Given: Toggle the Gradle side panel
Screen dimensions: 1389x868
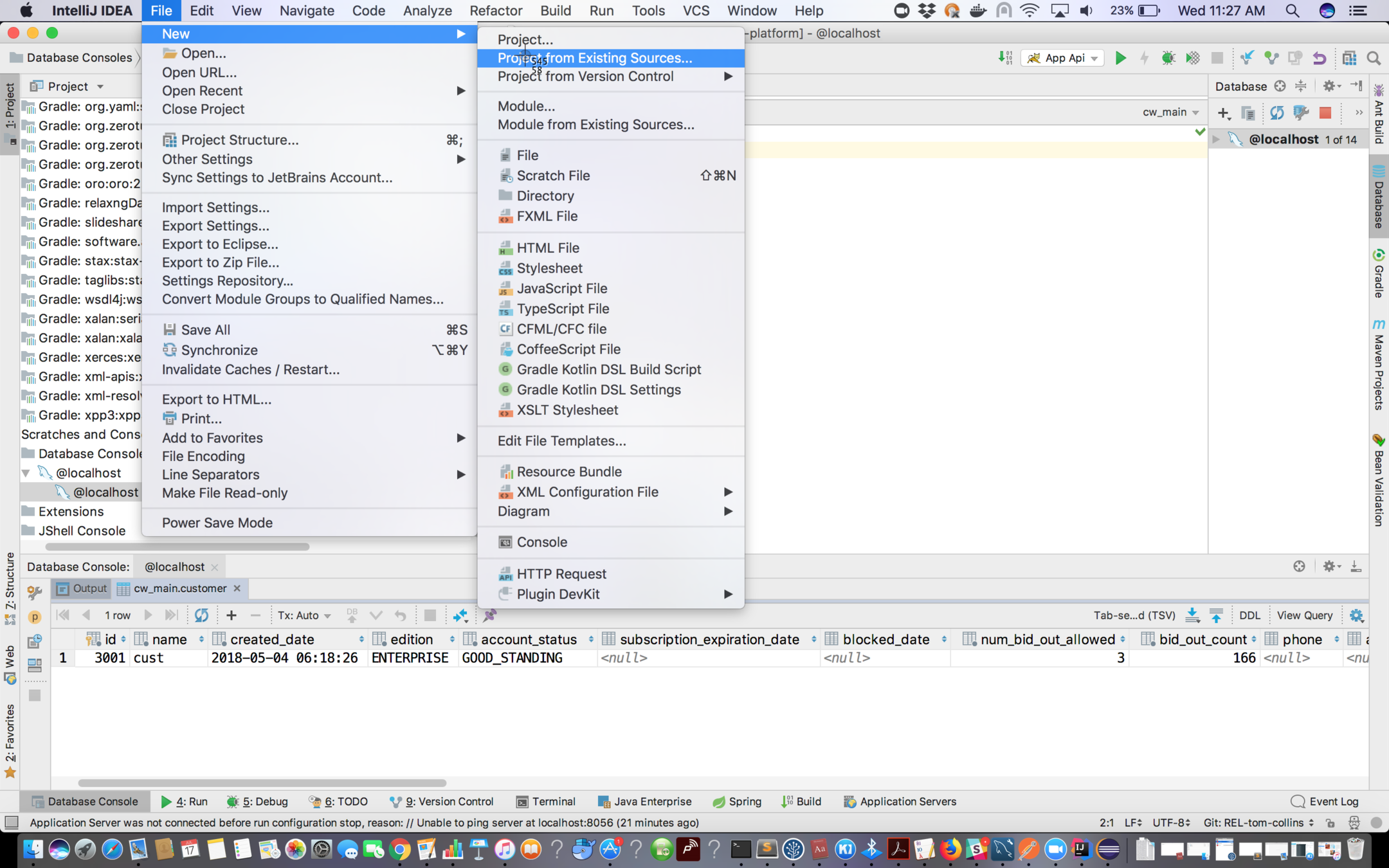Looking at the screenshot, I should coord(1379,273).
